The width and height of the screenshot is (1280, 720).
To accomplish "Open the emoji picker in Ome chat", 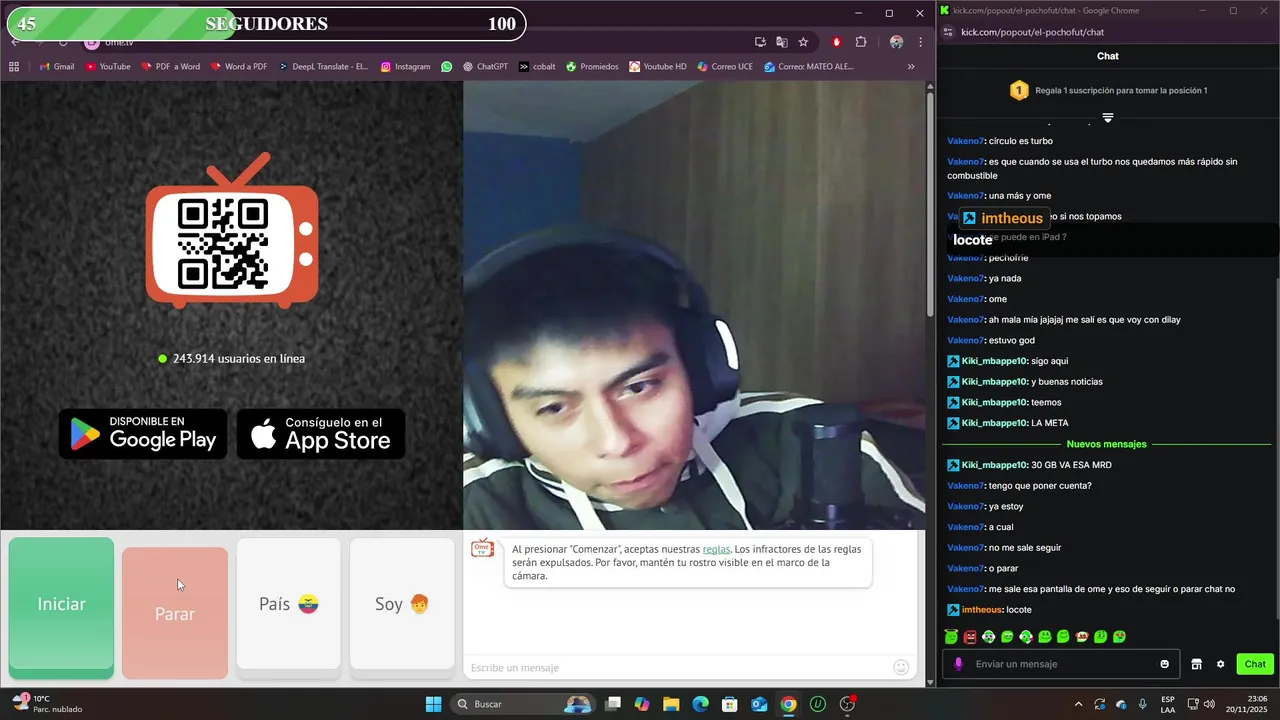I will (x=901, y=667).
